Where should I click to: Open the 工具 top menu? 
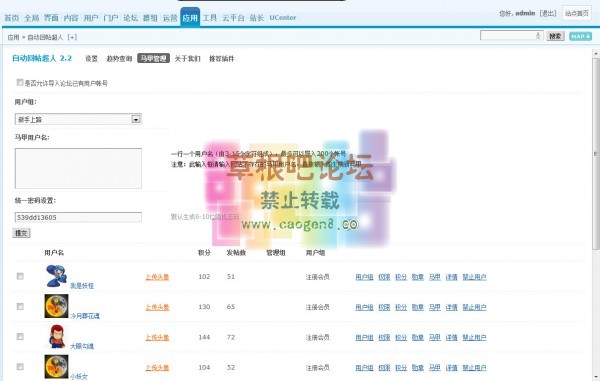(210, 18)
